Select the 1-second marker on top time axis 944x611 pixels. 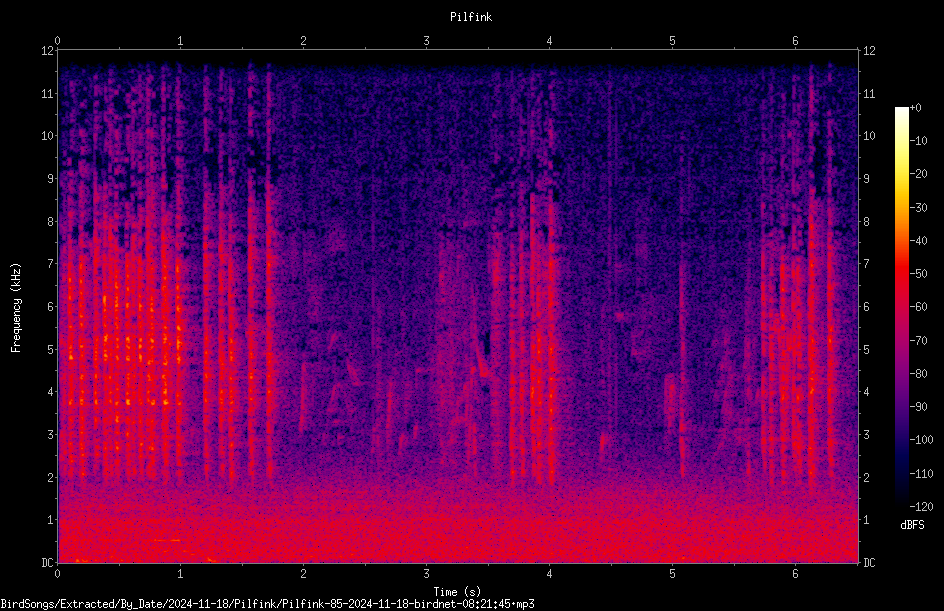(180, 40)
